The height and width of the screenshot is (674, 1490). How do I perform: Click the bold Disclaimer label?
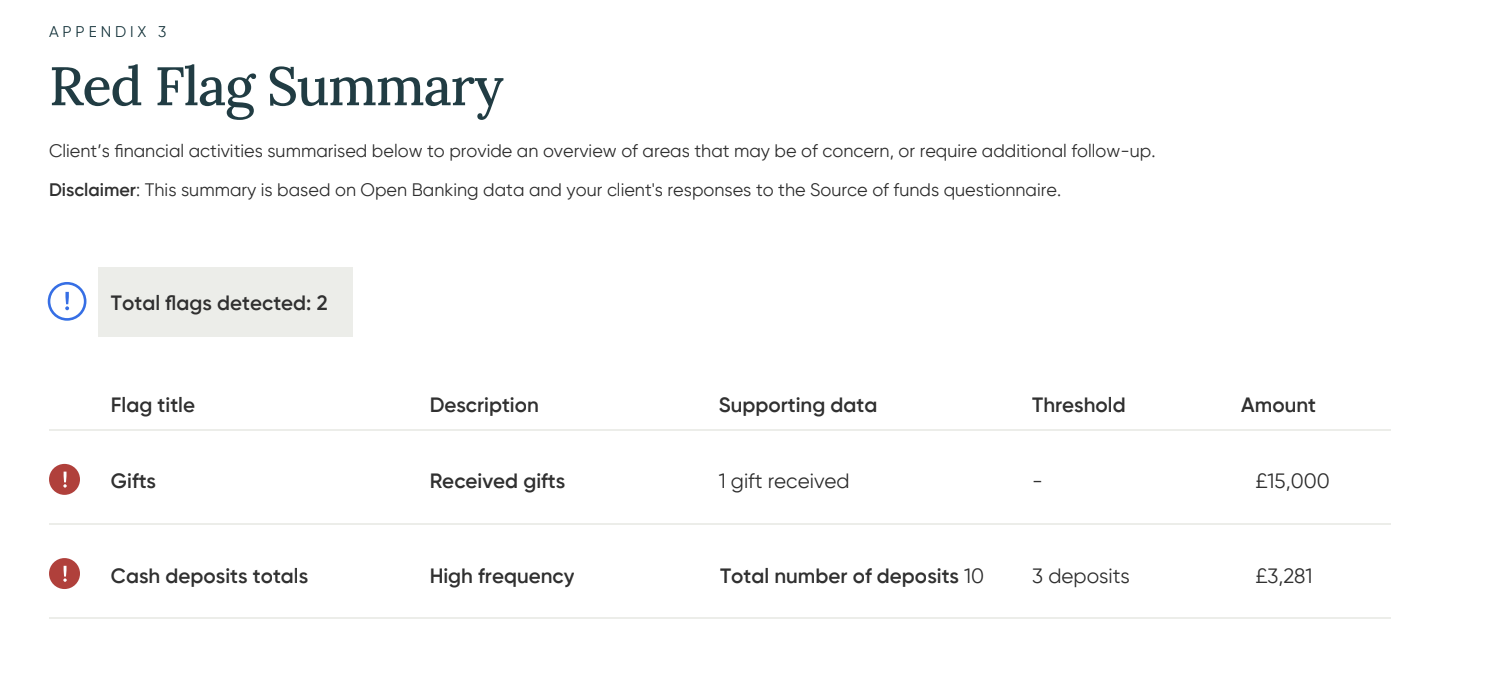point(92,190)
